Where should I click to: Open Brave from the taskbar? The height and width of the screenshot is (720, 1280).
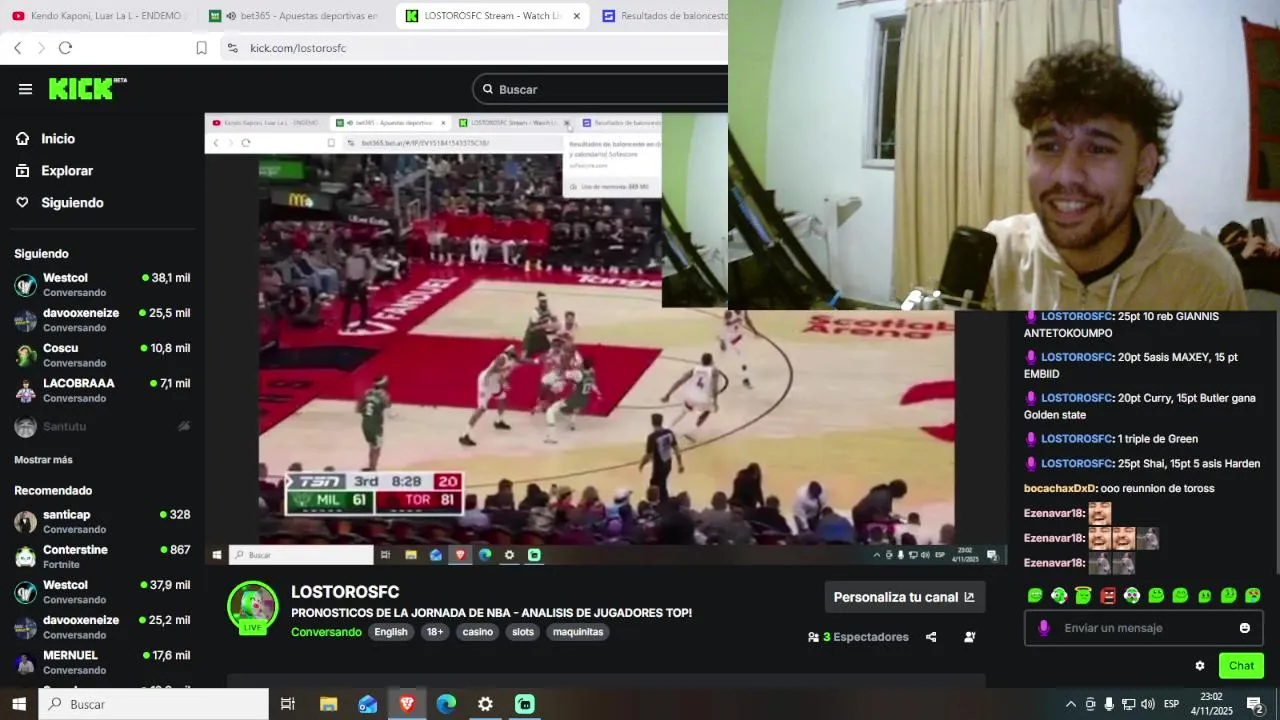point(407,704)
